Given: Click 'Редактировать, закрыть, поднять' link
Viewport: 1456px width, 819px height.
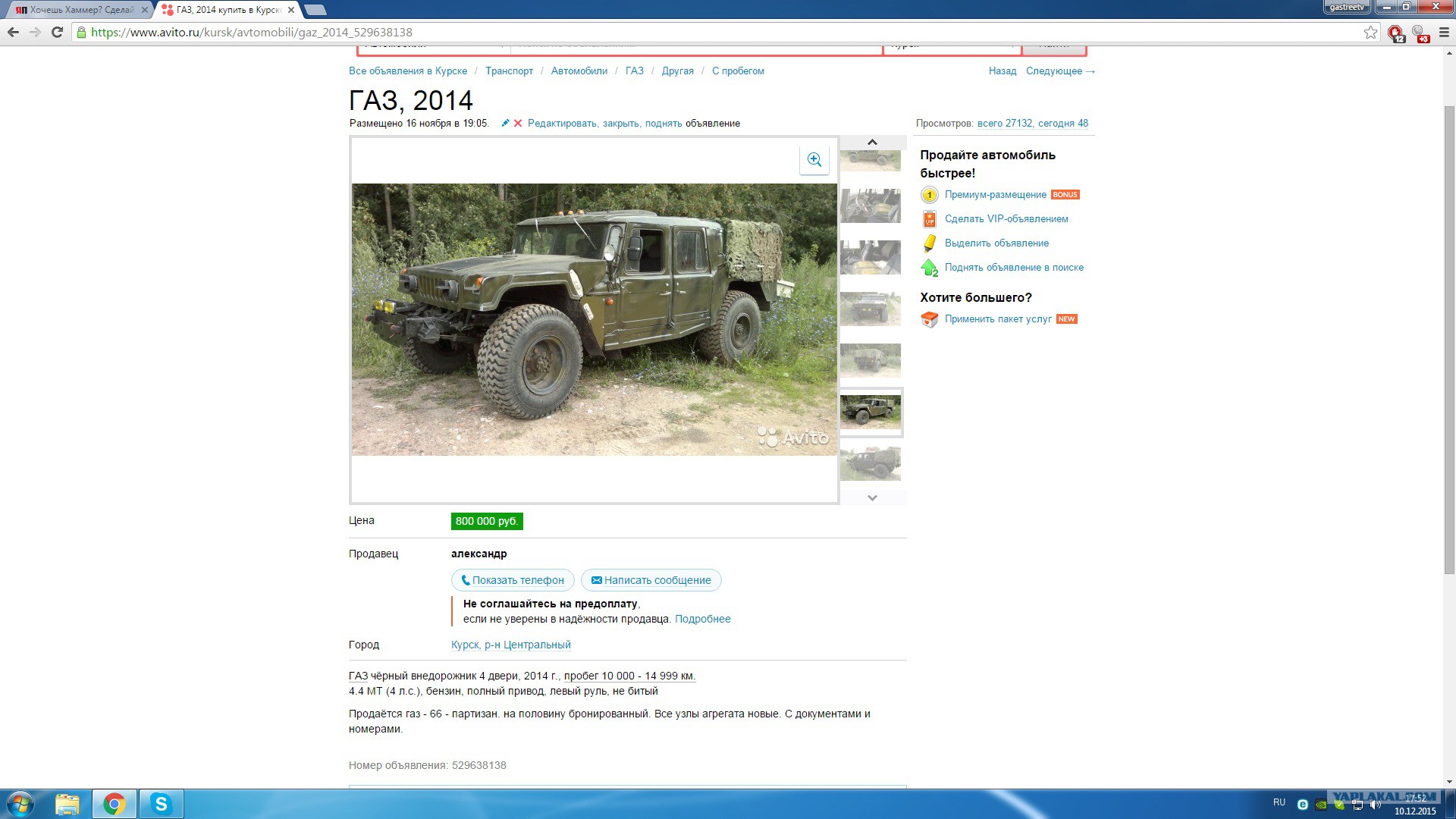Looking at the screenshot, I should pos(605,123).
